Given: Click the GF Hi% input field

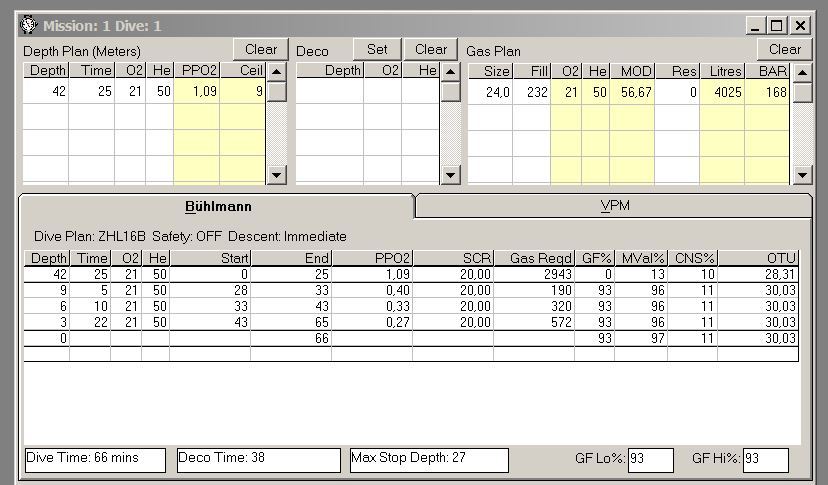Looking at the screenshot, I should point(765,460).
